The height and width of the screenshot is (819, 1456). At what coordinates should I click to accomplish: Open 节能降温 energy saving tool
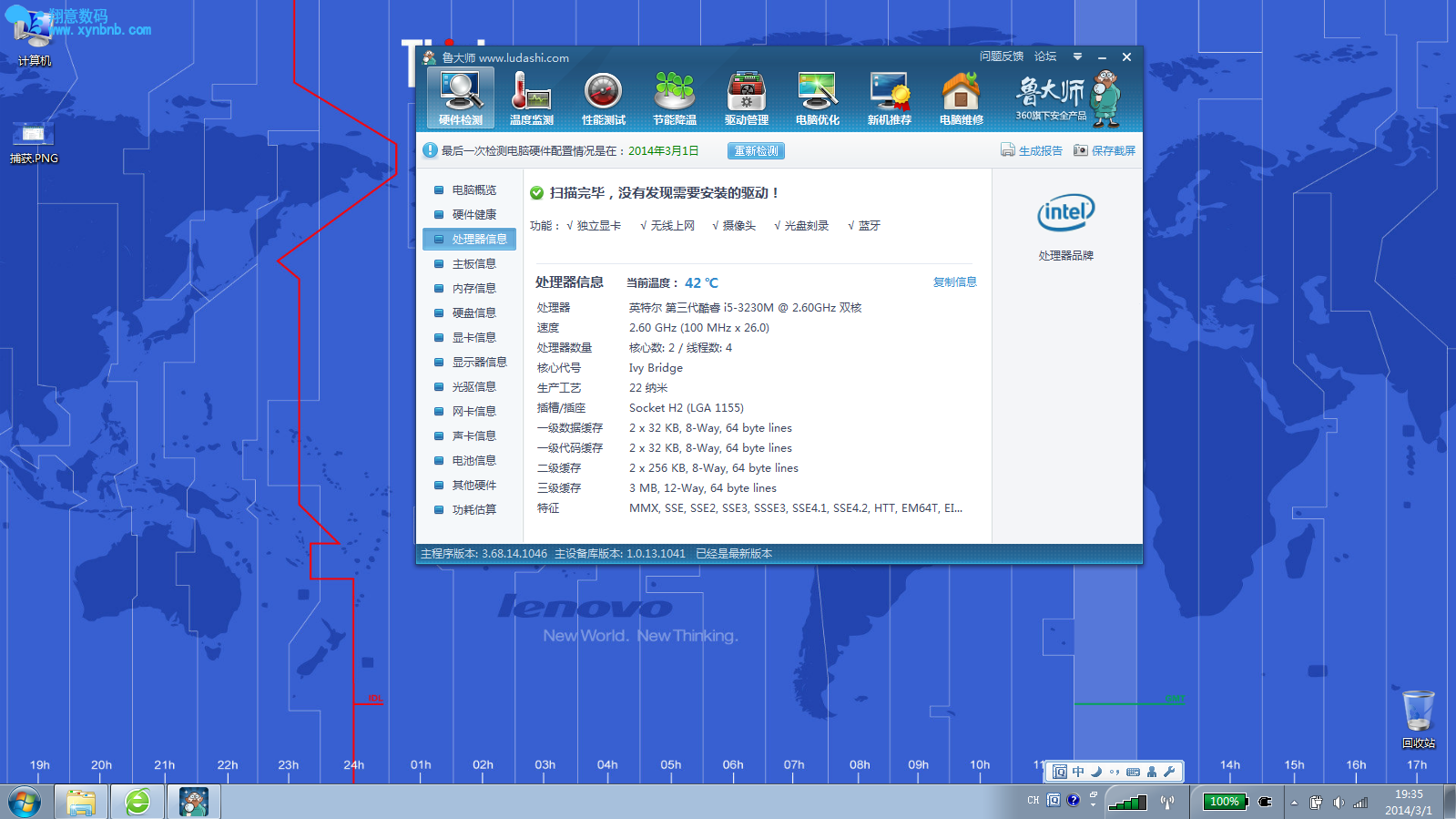pos(675,98)
